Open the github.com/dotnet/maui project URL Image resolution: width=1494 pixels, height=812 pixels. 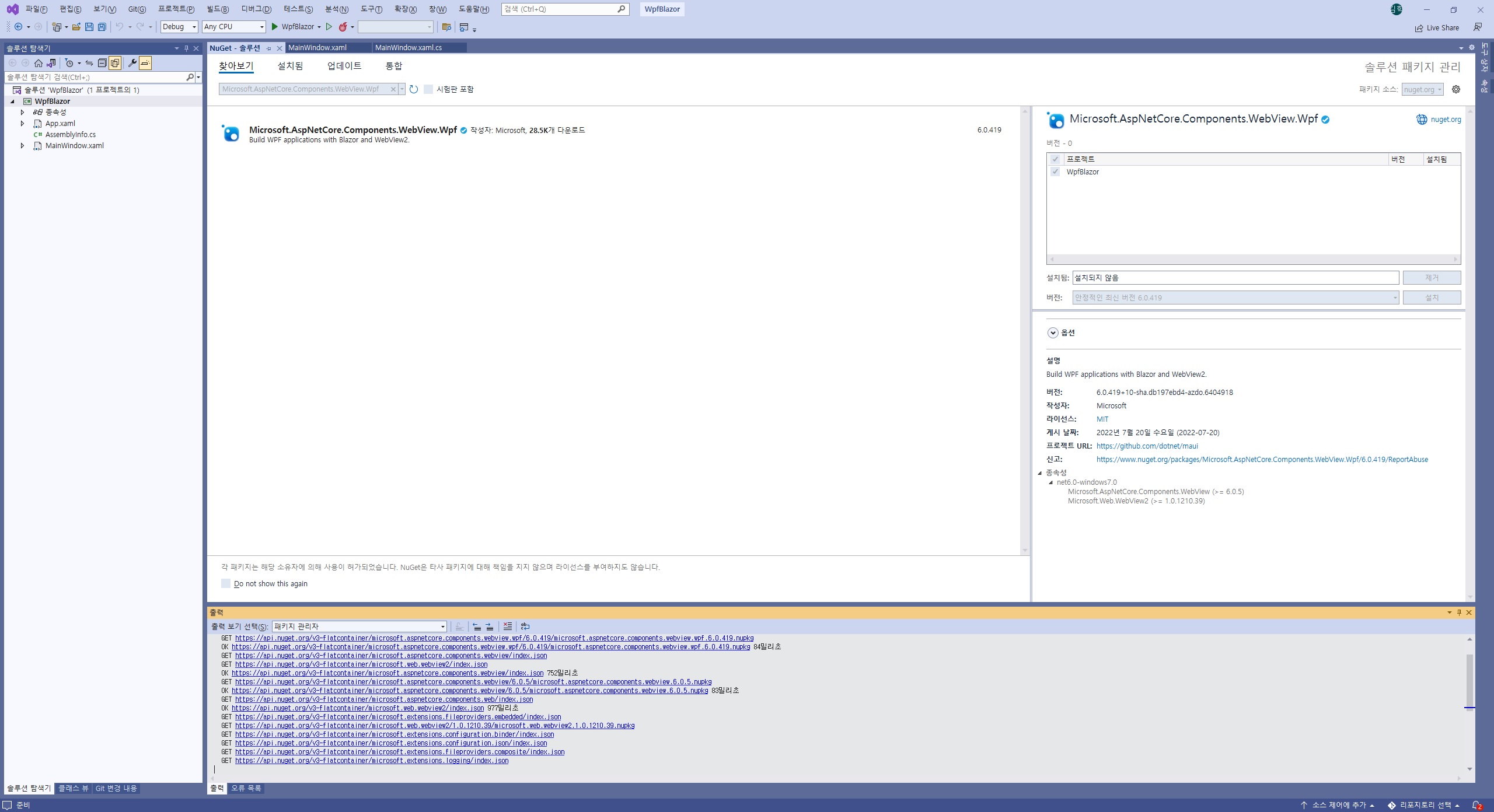click(x=1147, y=446)
